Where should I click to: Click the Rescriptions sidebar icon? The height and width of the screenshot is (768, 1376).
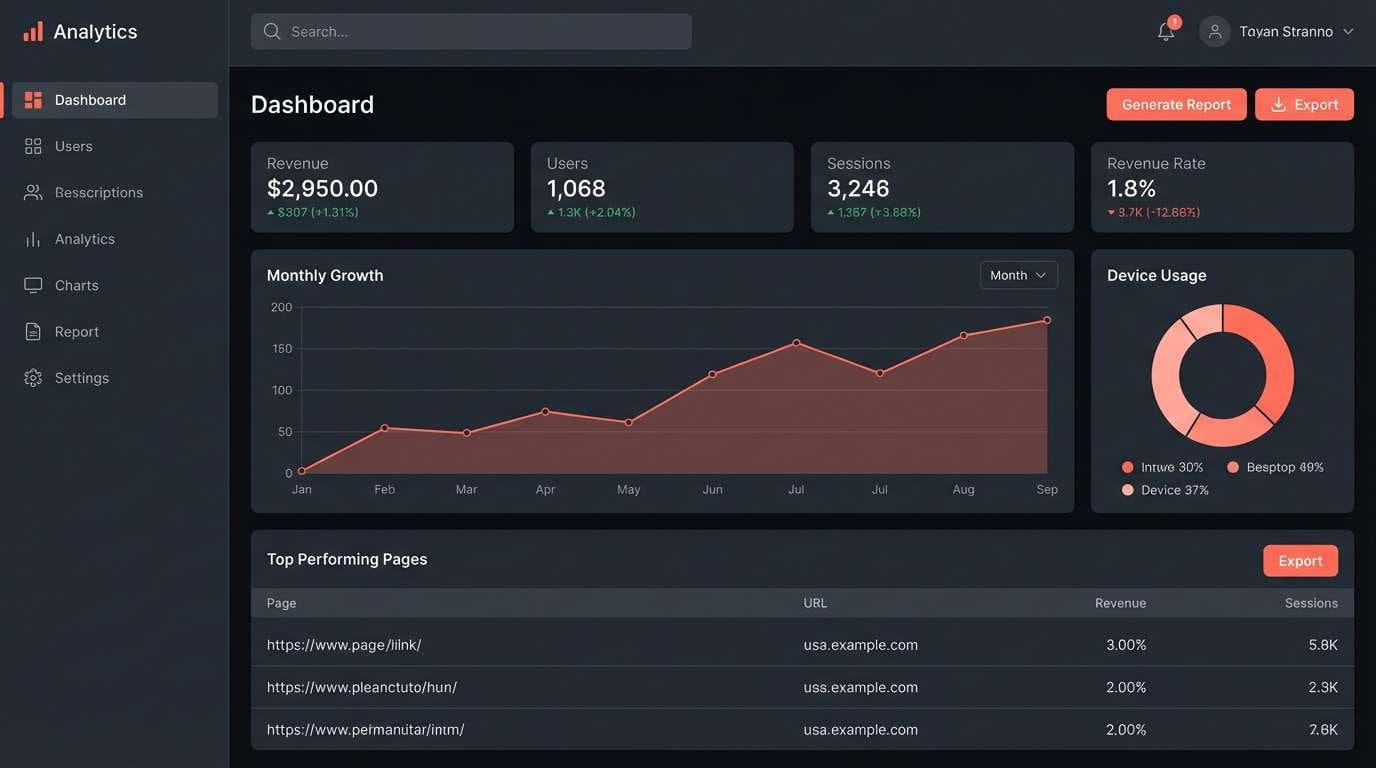(31, 190)
